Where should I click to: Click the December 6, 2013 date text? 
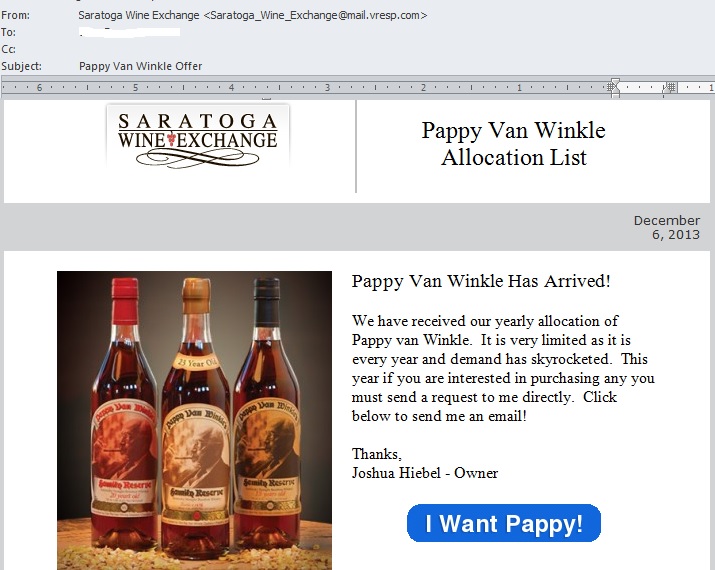coord(667,227)
